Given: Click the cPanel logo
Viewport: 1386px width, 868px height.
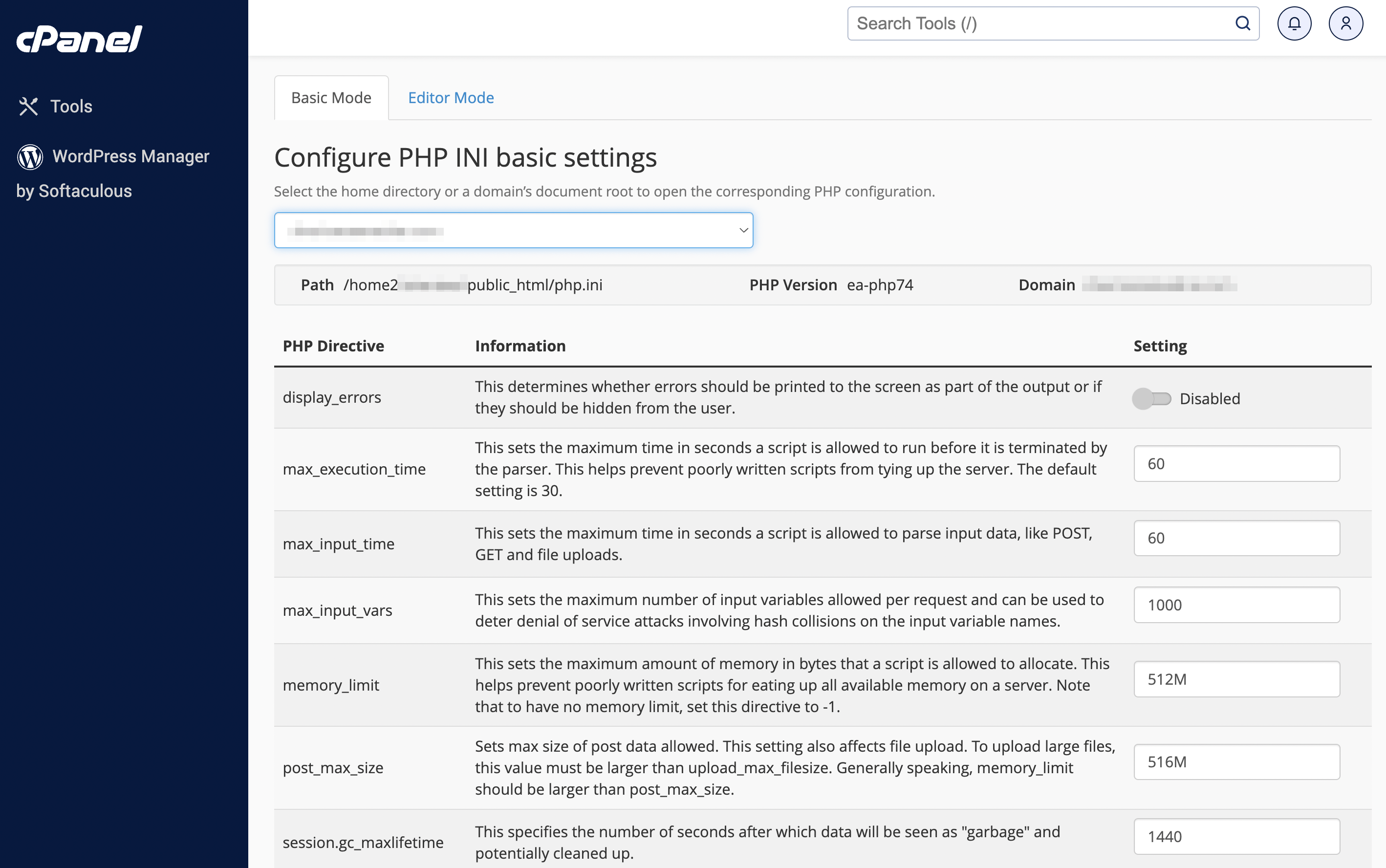Looking at the screenshot, I should click(x=79, y=38).
